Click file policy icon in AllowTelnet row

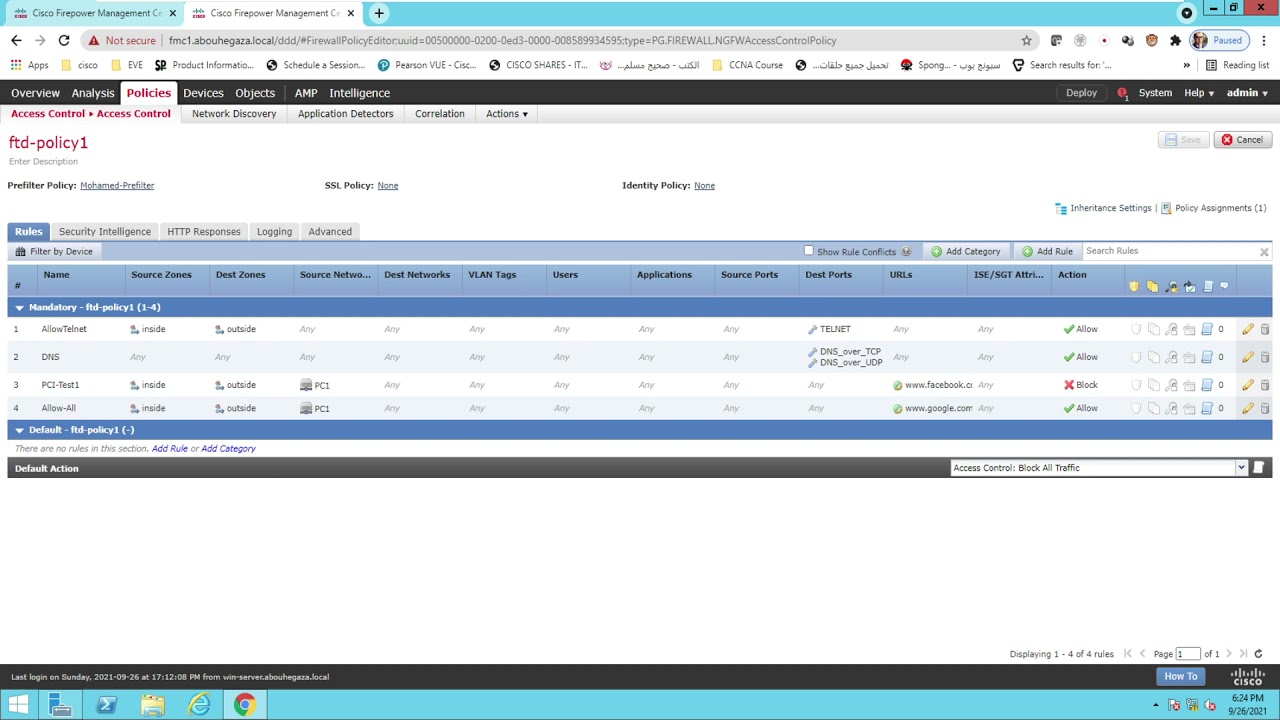point(1154,329)
